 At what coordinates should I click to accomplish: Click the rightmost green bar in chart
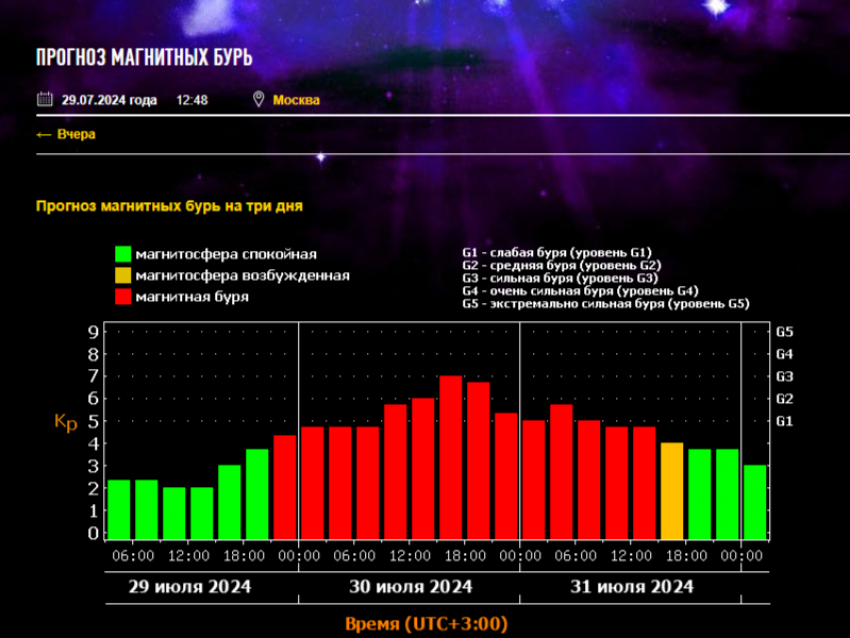pyautogui.click(x=755, y=502)
